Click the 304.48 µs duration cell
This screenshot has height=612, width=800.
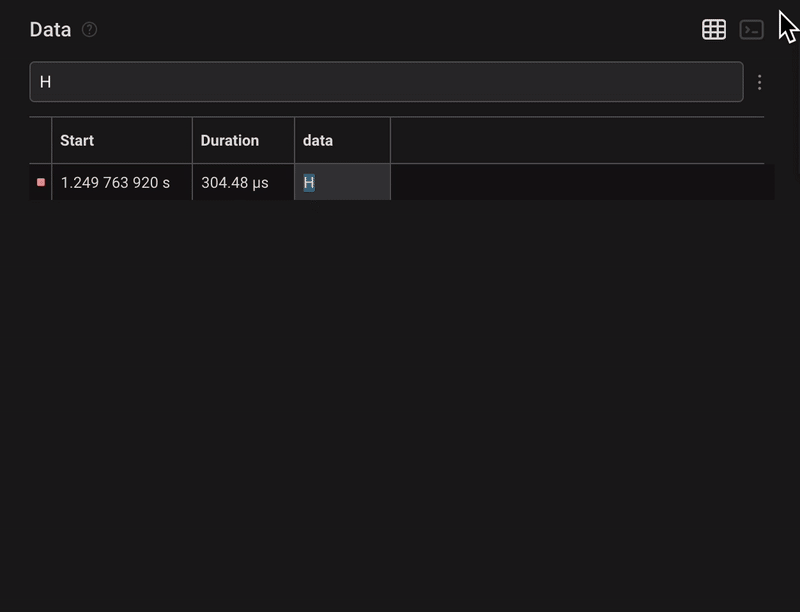tap(243, 182)
